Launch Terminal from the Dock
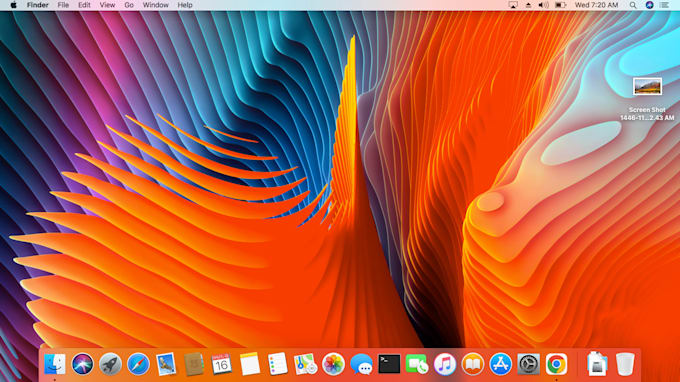The height and width of the screenshot is (382, 680). click(x=389, y=364)
